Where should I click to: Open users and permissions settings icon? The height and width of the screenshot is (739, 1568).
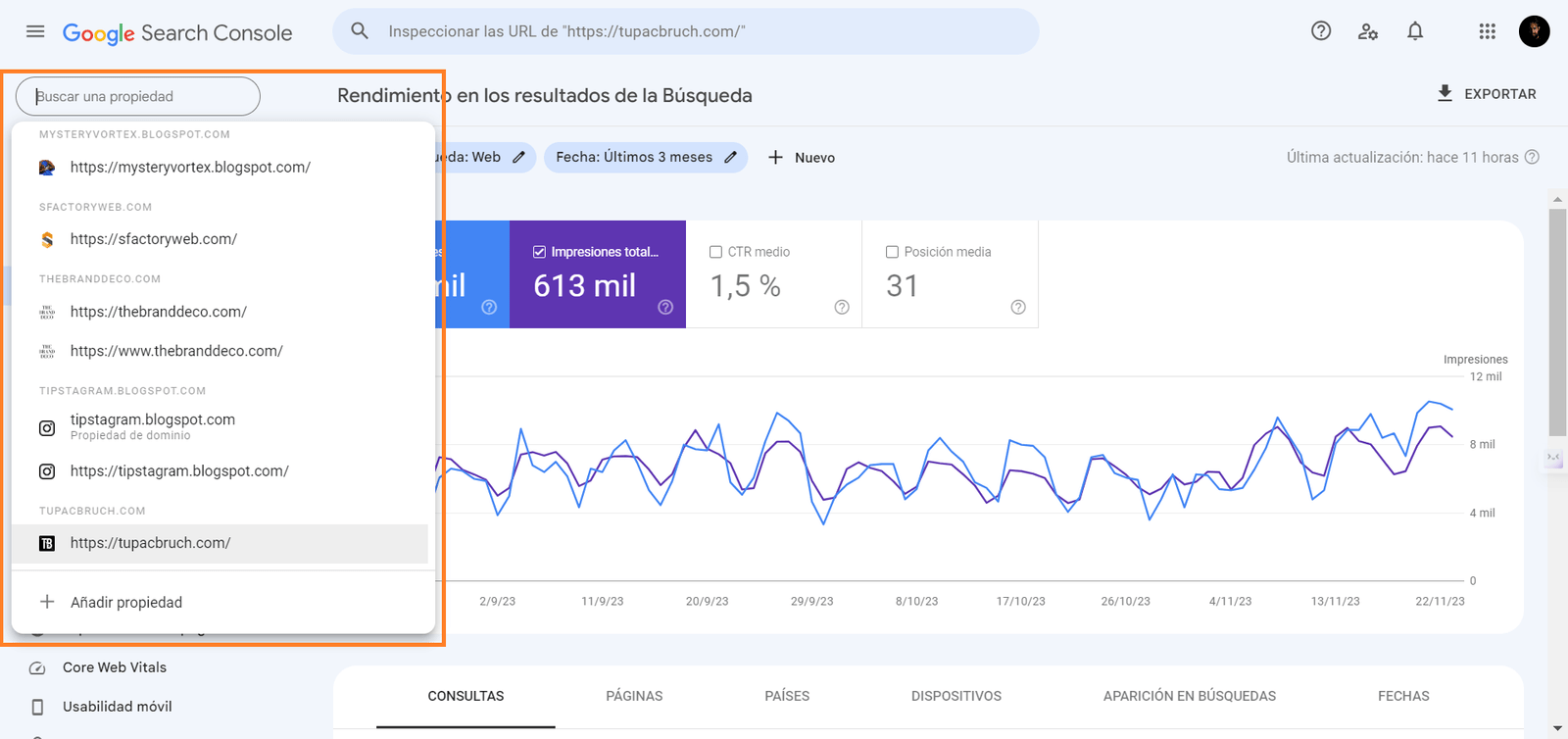1368,31
